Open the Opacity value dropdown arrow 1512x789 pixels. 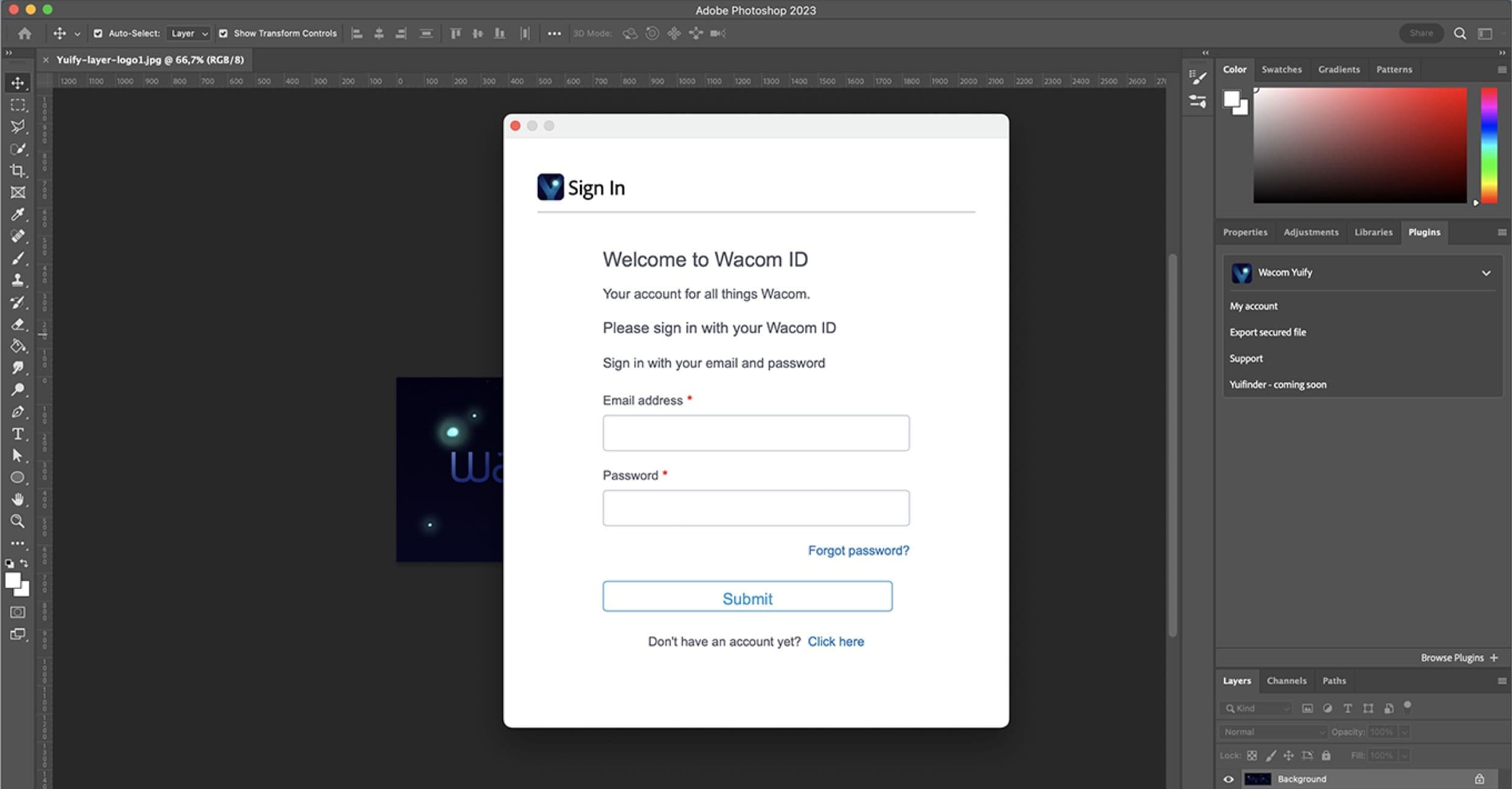[1404, 732]
